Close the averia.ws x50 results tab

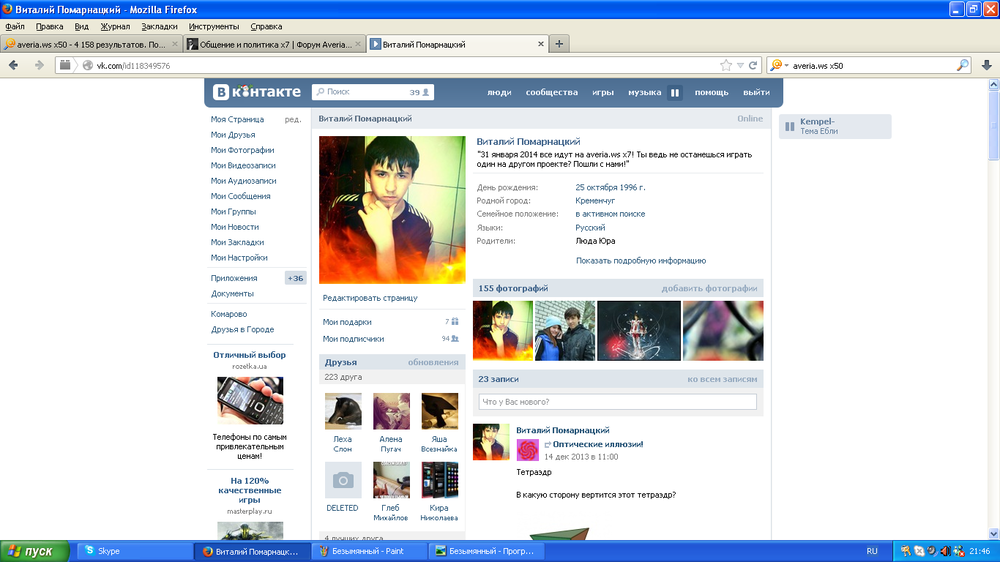coord(175,44)
